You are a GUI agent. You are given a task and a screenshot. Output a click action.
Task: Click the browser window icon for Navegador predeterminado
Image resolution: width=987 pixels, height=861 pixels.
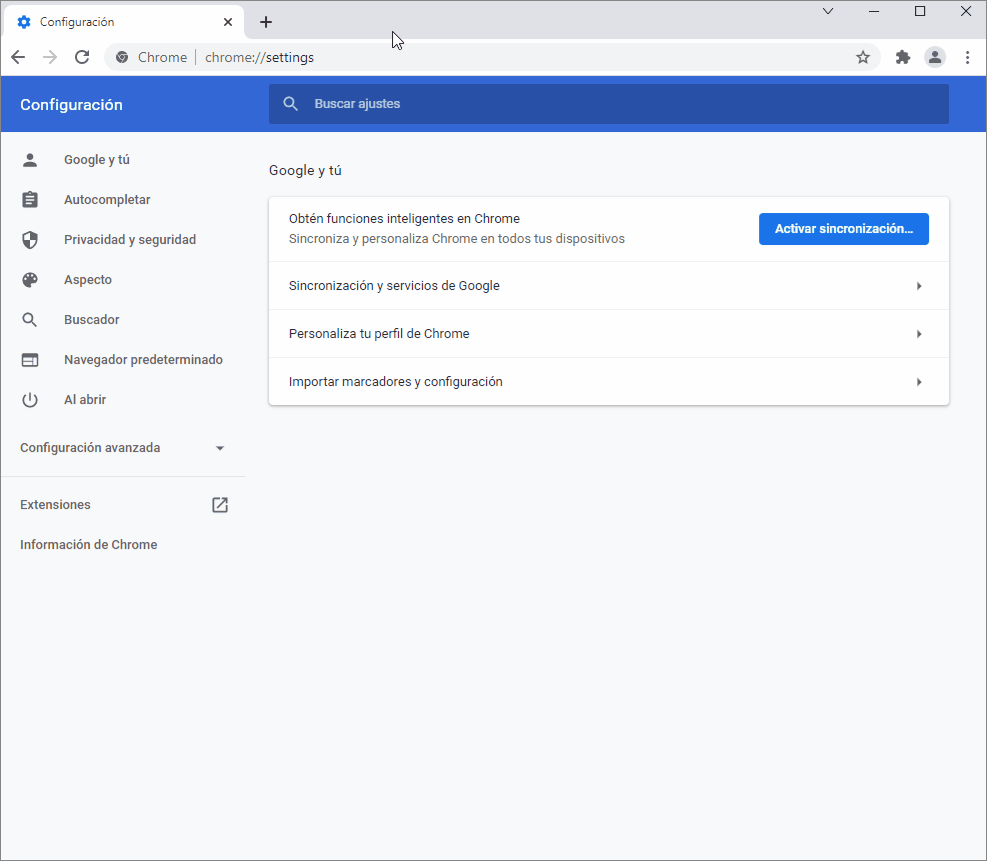click(30, 360)
